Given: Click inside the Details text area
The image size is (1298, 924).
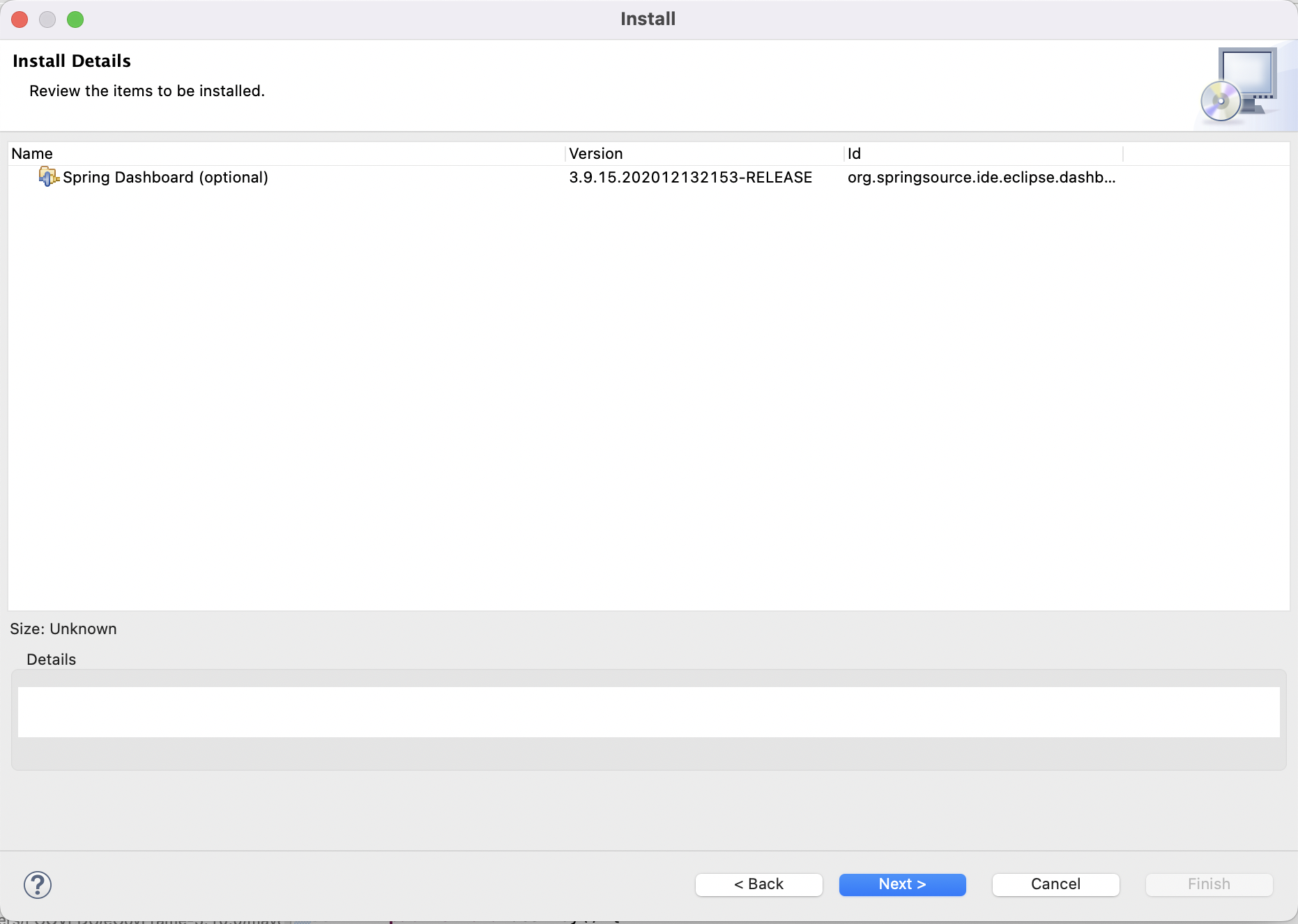Looking at the screenshot, I should pos(648,712).
